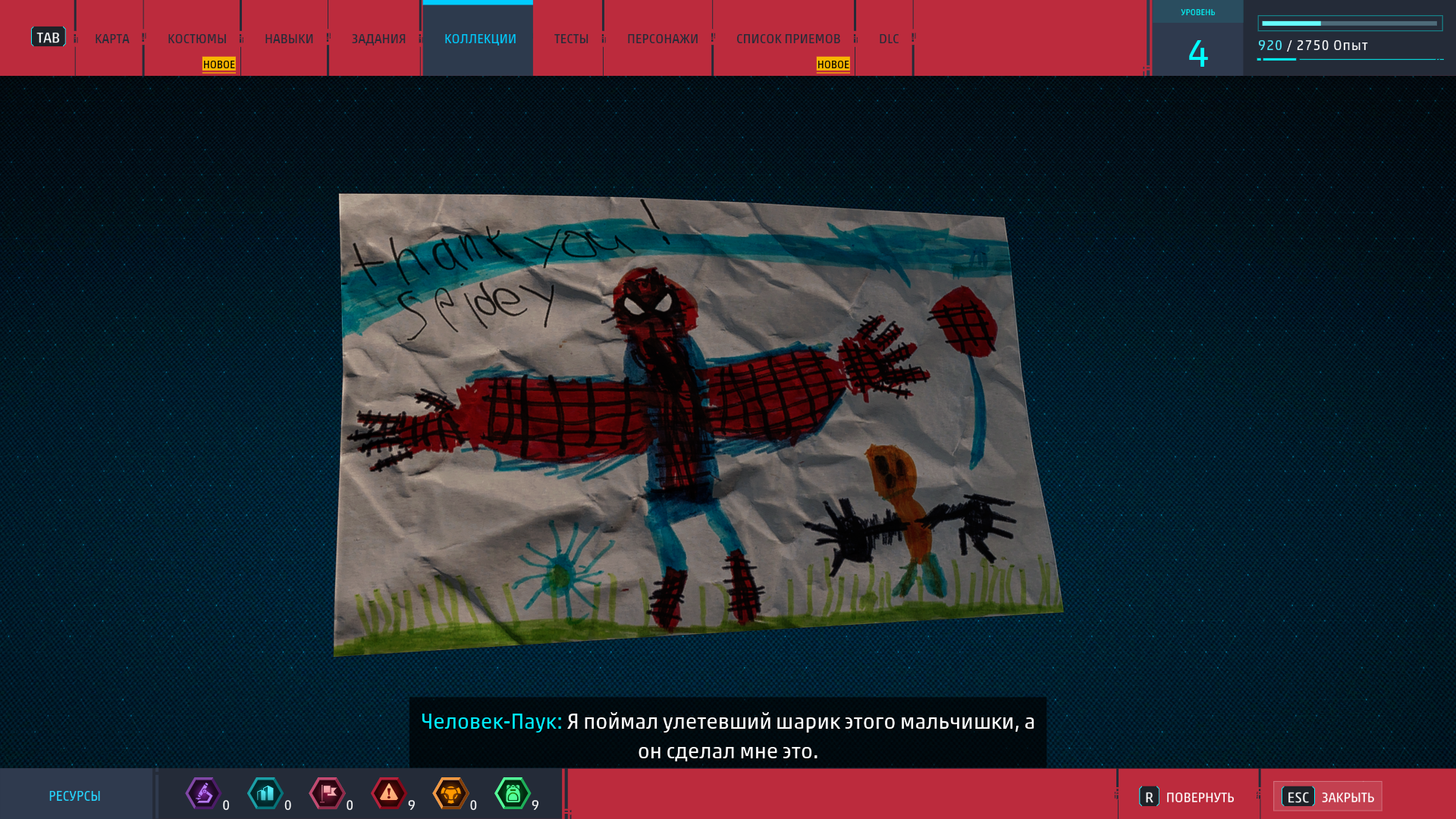
Task: Click the НОВОЕ badge under СПИСОК ПРИЕМОВ
Action: (x=833, y=64)
